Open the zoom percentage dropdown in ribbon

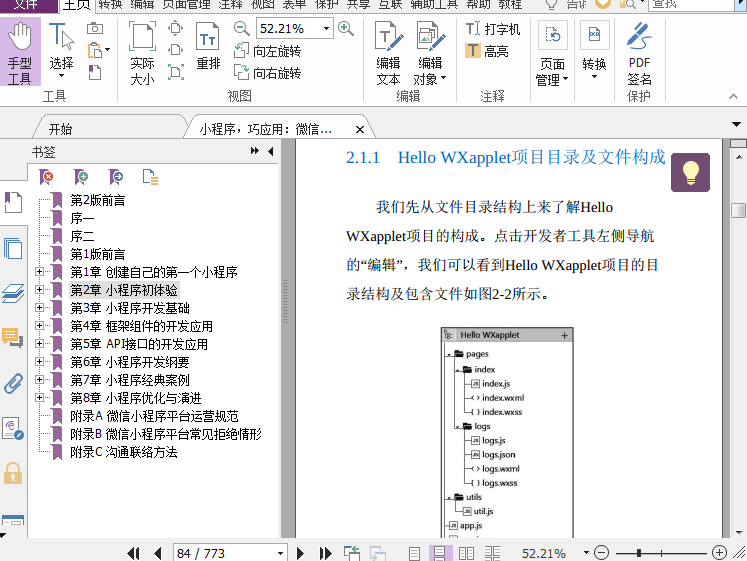(x=326, y=29)
